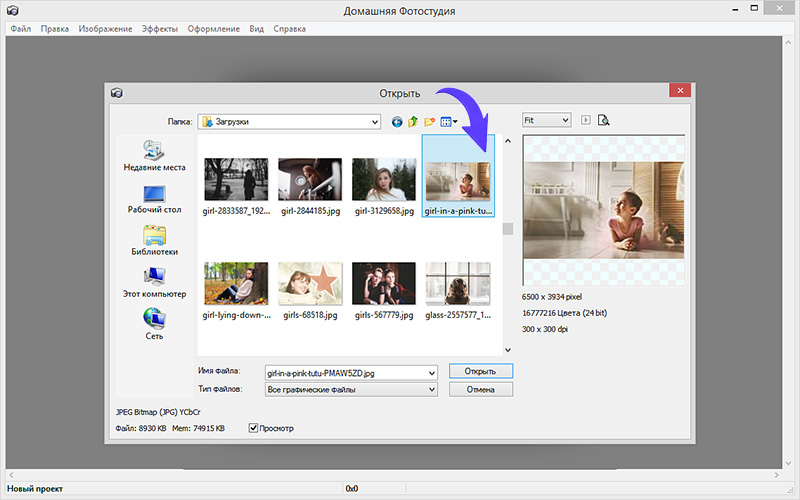Open Сеть network location
The width and height of the screenshot is (800, 500).
pyautogui.click(x=154, y=325)
